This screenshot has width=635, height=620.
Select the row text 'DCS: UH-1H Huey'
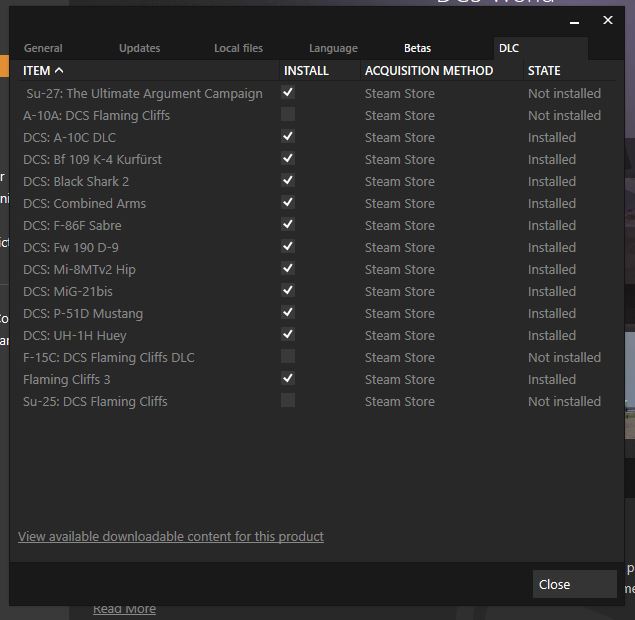pos(75,336)
